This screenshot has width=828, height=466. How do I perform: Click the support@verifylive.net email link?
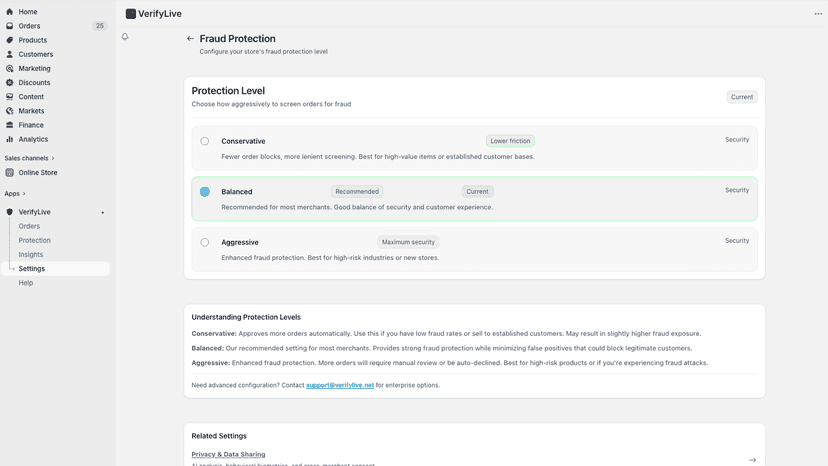click(x=340, y=385)
